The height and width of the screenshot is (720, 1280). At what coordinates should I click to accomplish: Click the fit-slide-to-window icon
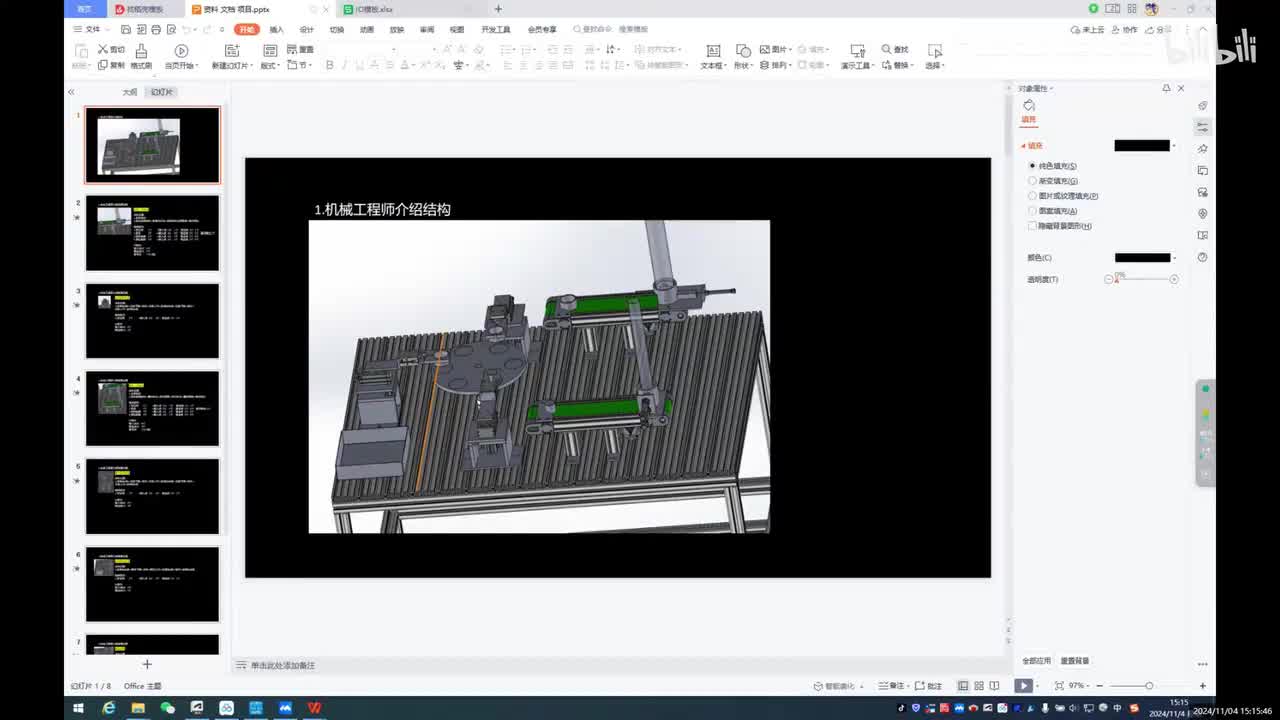1059,686
